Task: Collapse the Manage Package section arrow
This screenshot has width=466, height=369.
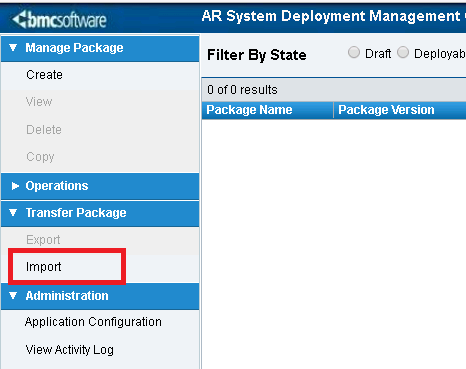Action: pyautogui.click(x=13, y=48)
